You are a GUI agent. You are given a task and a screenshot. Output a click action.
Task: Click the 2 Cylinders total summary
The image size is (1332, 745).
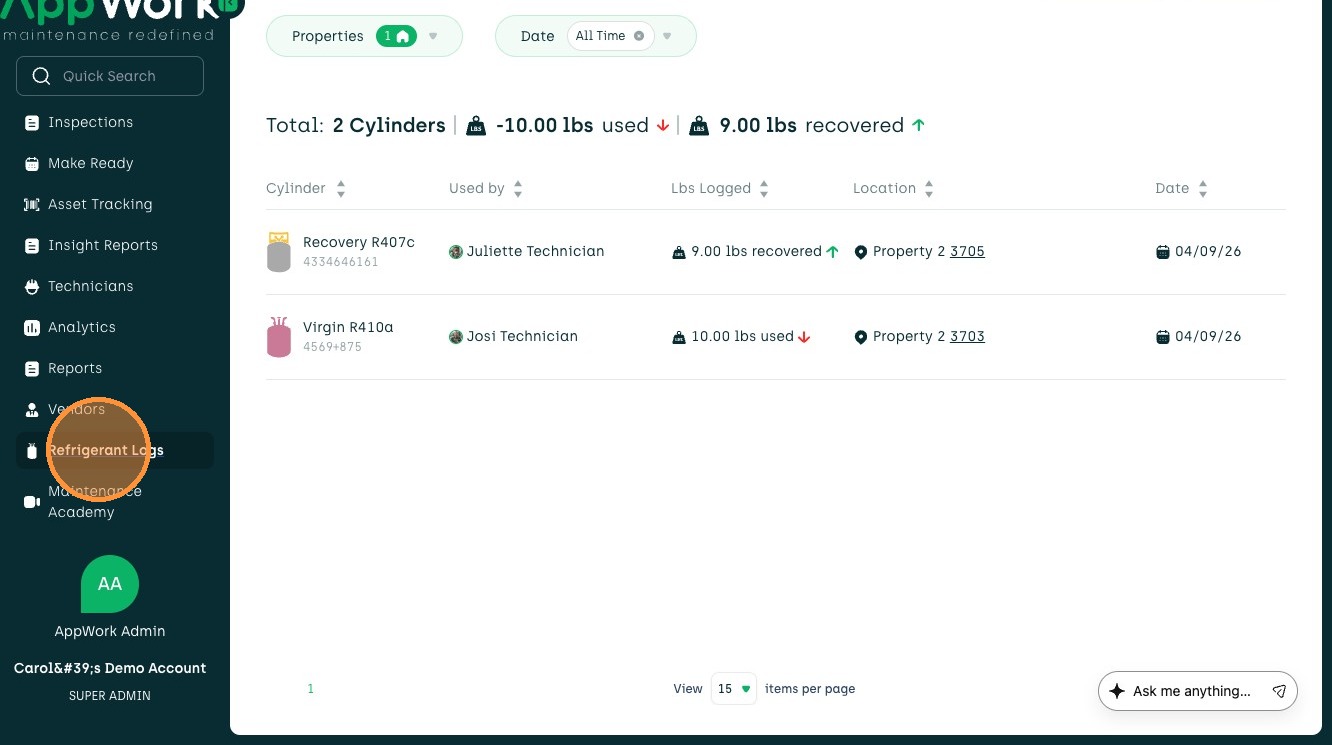389,126
